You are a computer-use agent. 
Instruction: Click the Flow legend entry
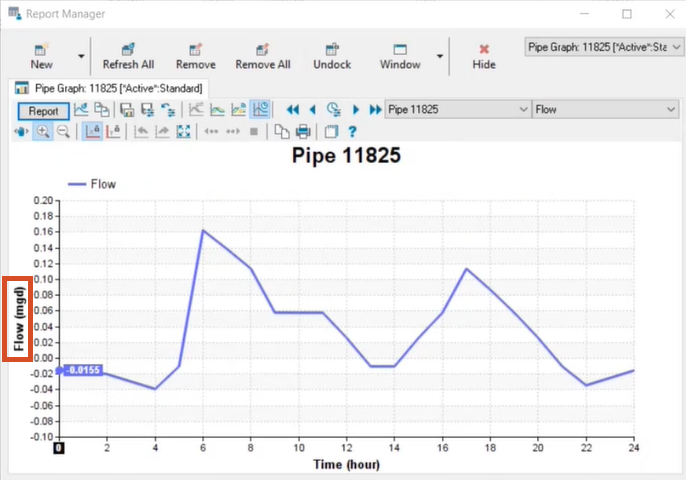(92, 184)
